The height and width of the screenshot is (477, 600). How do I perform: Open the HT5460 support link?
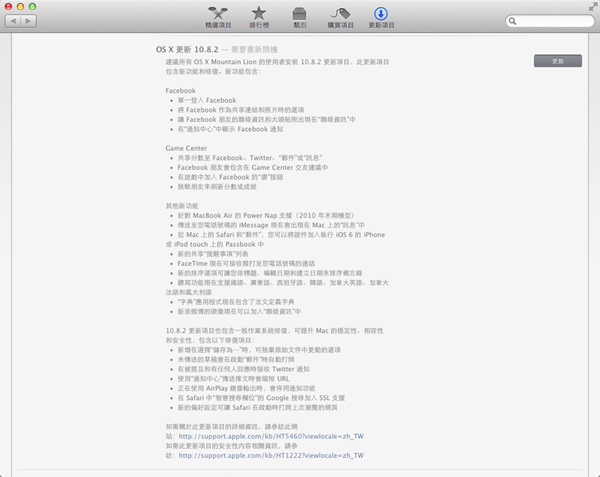pos(271,436)
